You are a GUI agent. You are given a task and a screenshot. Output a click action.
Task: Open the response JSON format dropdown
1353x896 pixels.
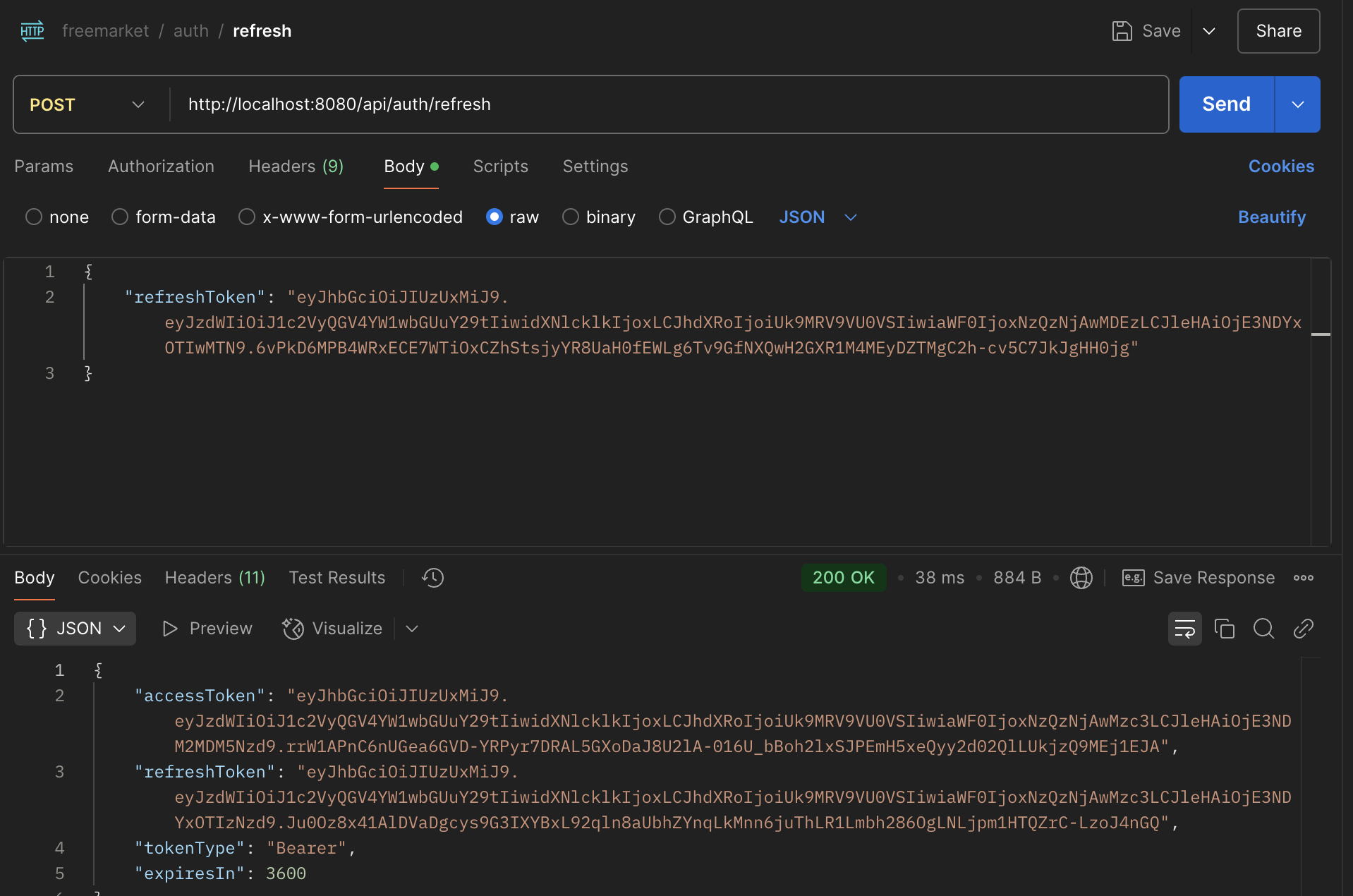click(x=75, y=629)
